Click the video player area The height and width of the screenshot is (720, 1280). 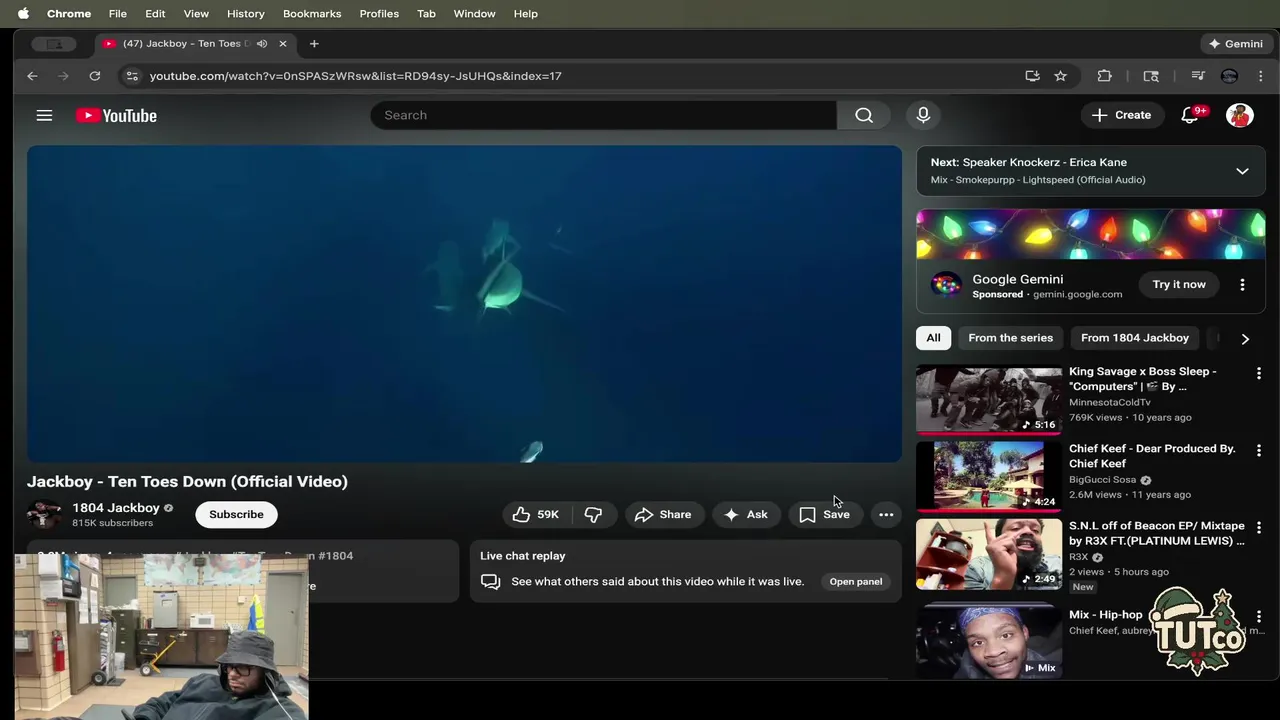click(464, 304)
